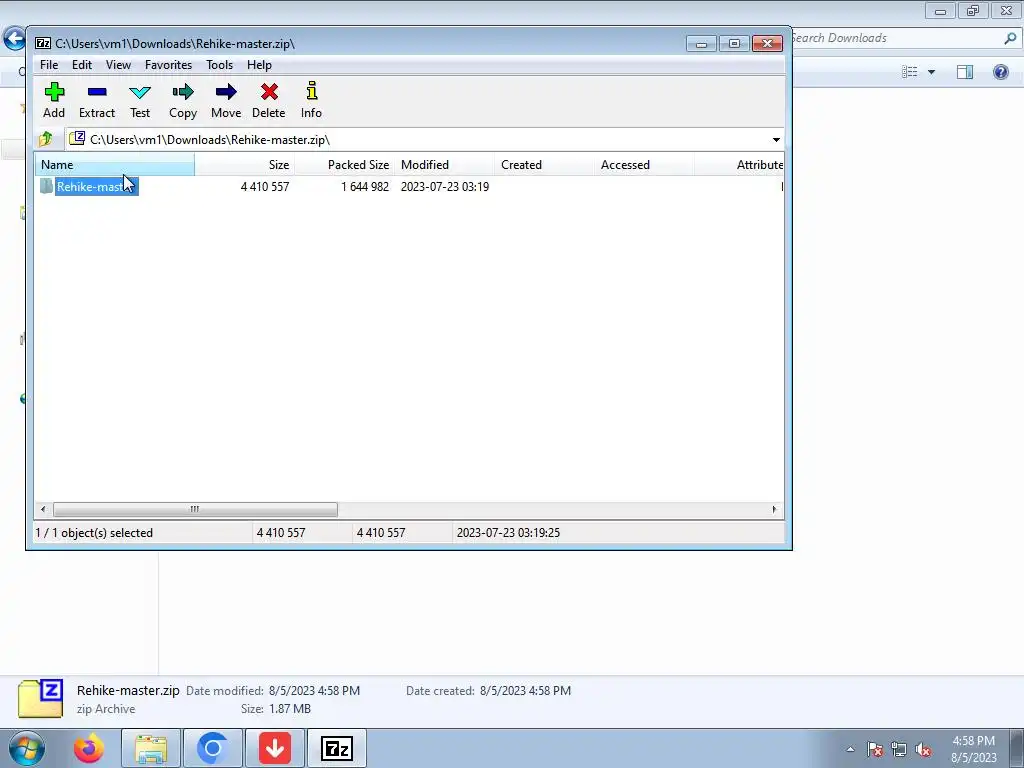The image size is (1024, 768).
Task: Go up one folder level icon
Action: coord(46,139)
